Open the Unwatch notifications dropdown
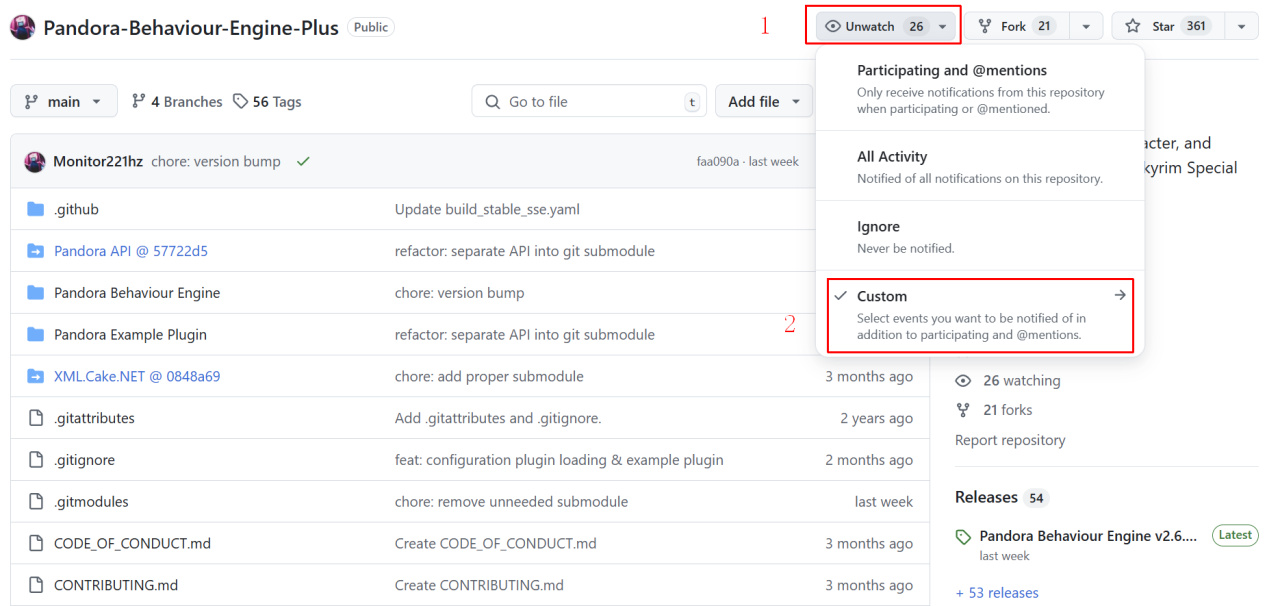The width and height of the screenshot is (1280, 606). coord(887,27)
